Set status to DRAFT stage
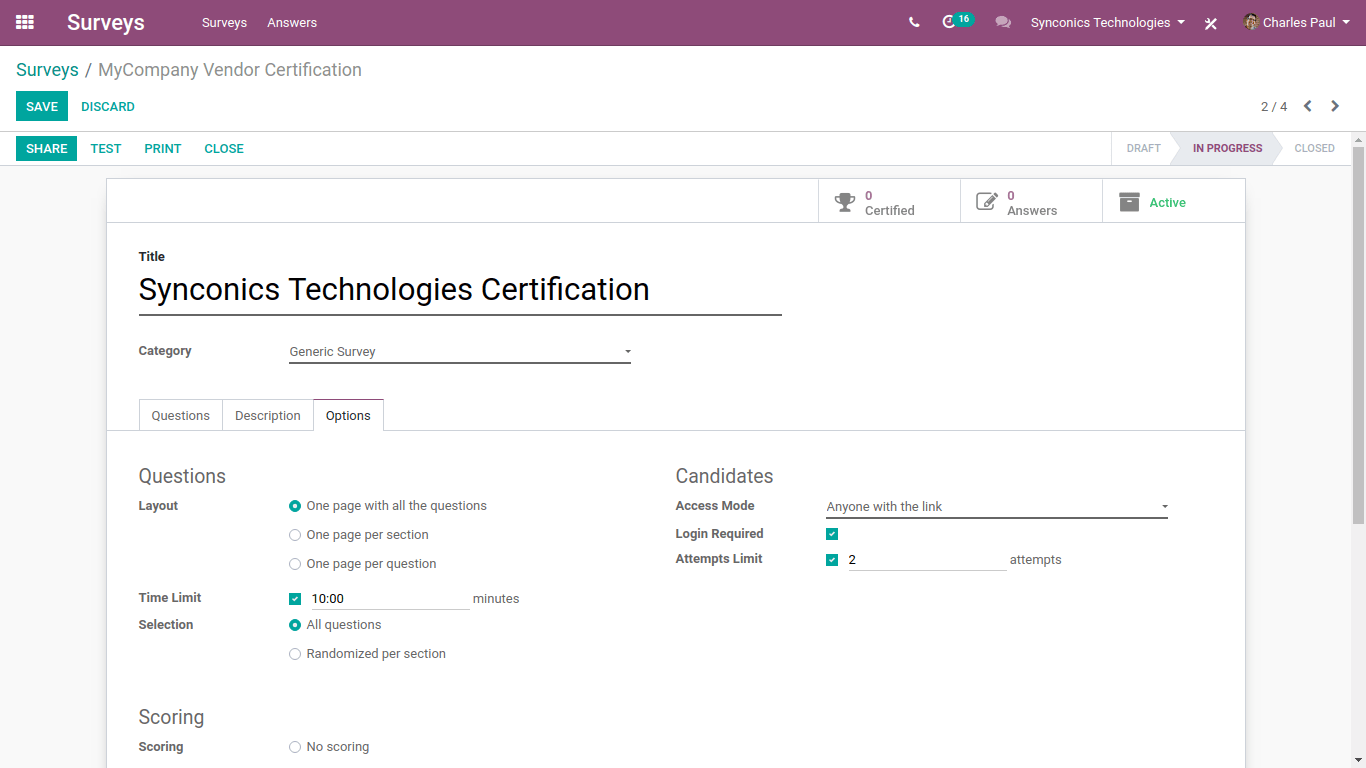Viewport: 1366px width, 768px height. (x=1143, y=148)
